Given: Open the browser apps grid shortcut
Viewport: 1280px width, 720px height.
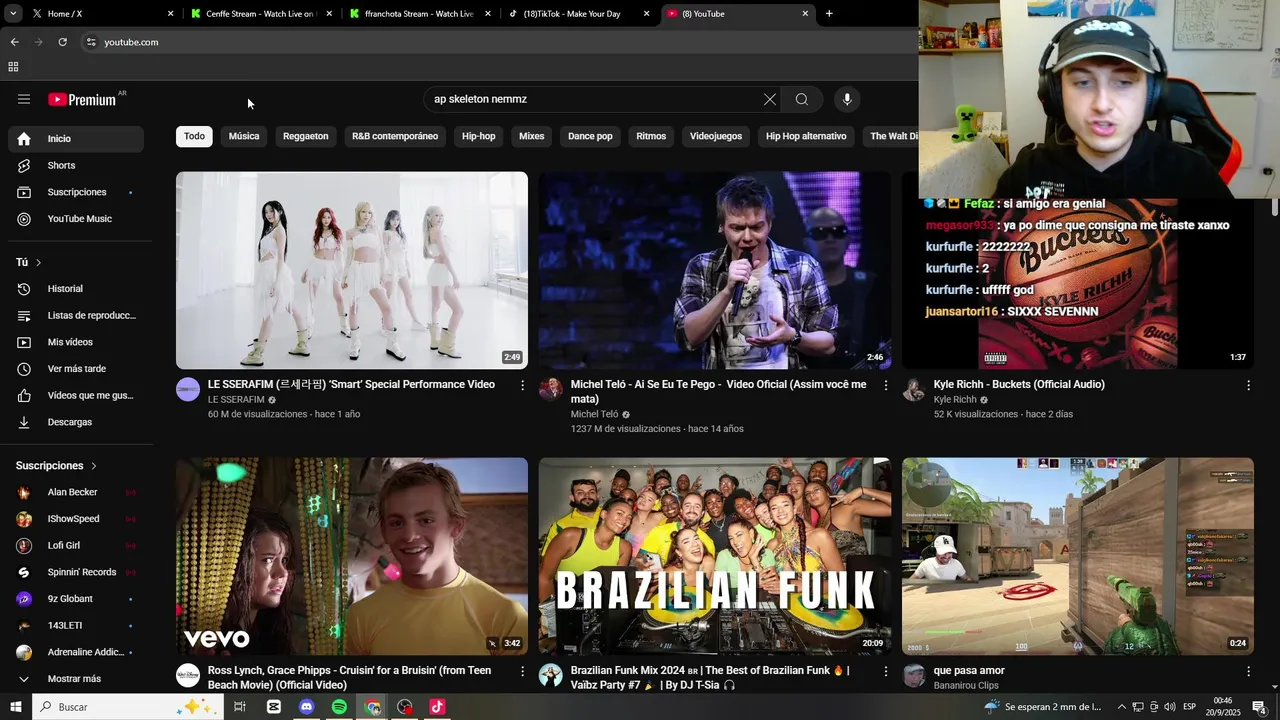Looking at the screenshot, I should pyautogui.click(x=13, y=67).
